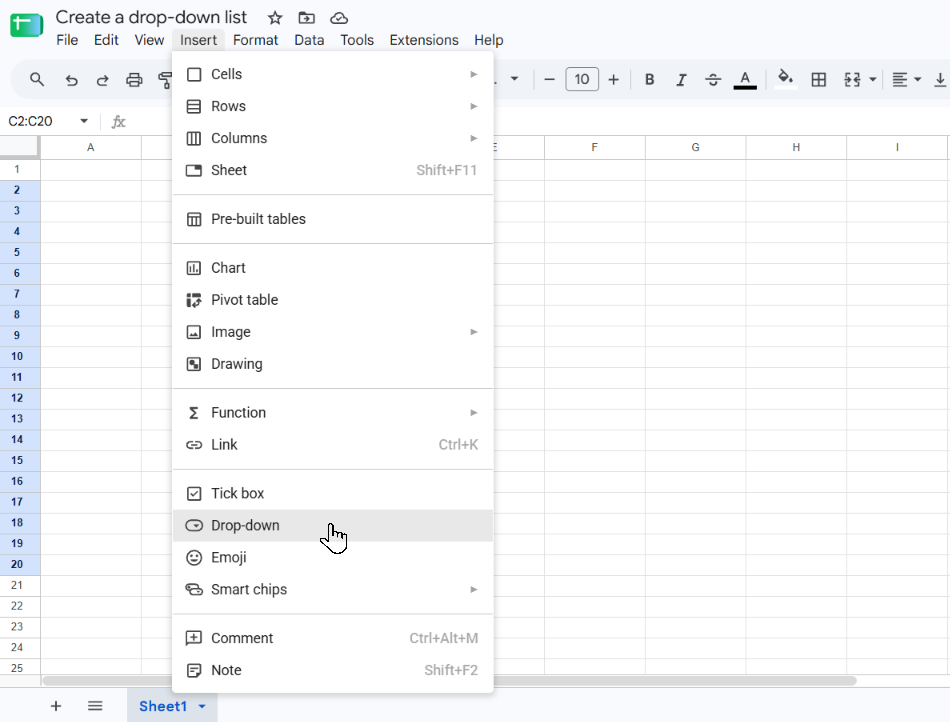Insert a Tick box
The width and height of the screenshot is (950, 722).
point(333,493)
